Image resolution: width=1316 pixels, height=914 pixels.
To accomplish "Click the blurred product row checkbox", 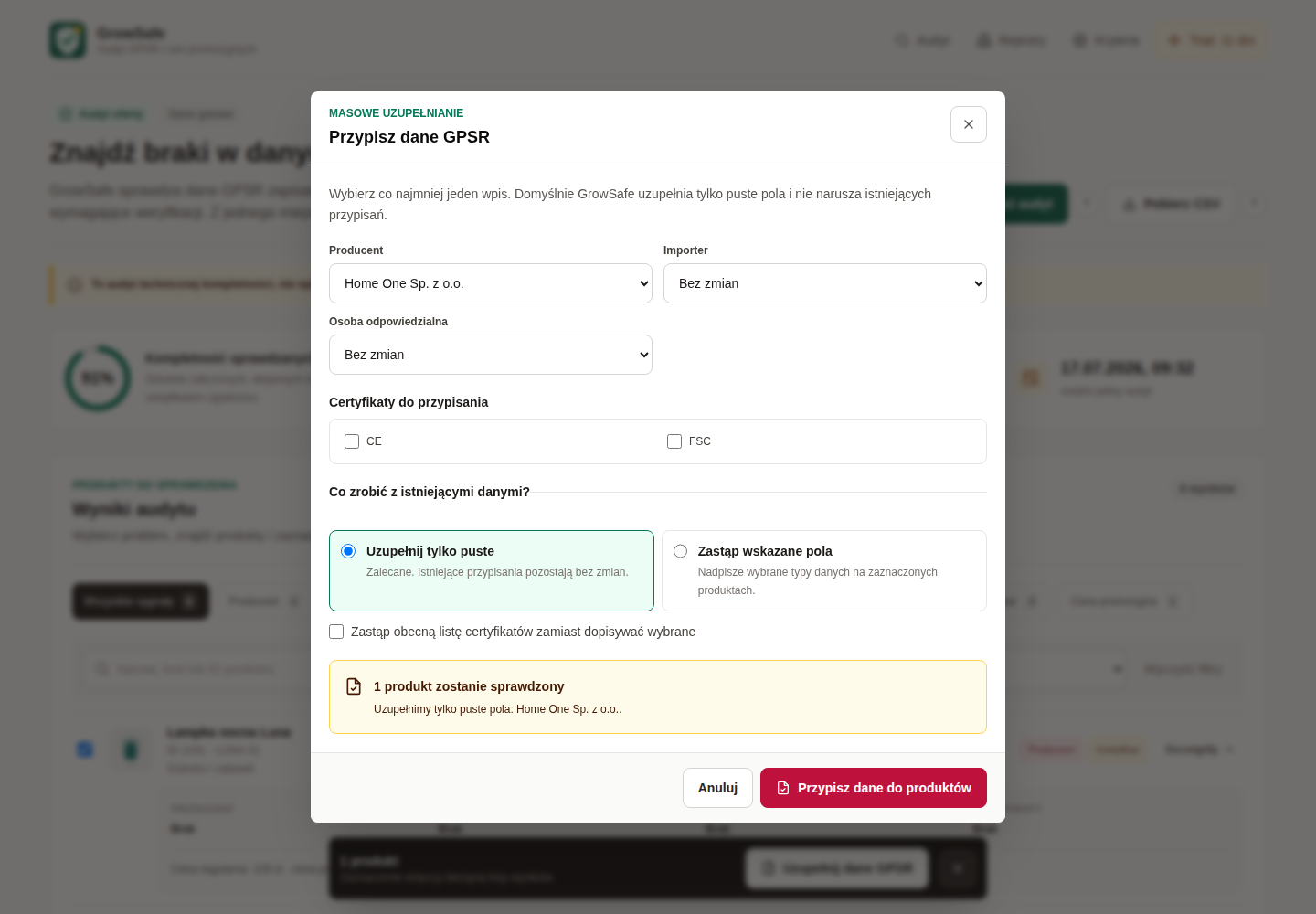I will (85, 749).
